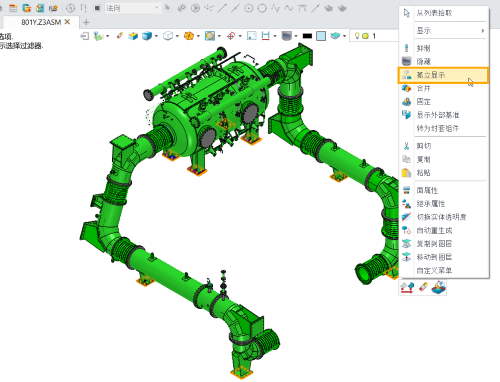Click the green assembly tree icon
500x382 pixels.
pos(98,36)
